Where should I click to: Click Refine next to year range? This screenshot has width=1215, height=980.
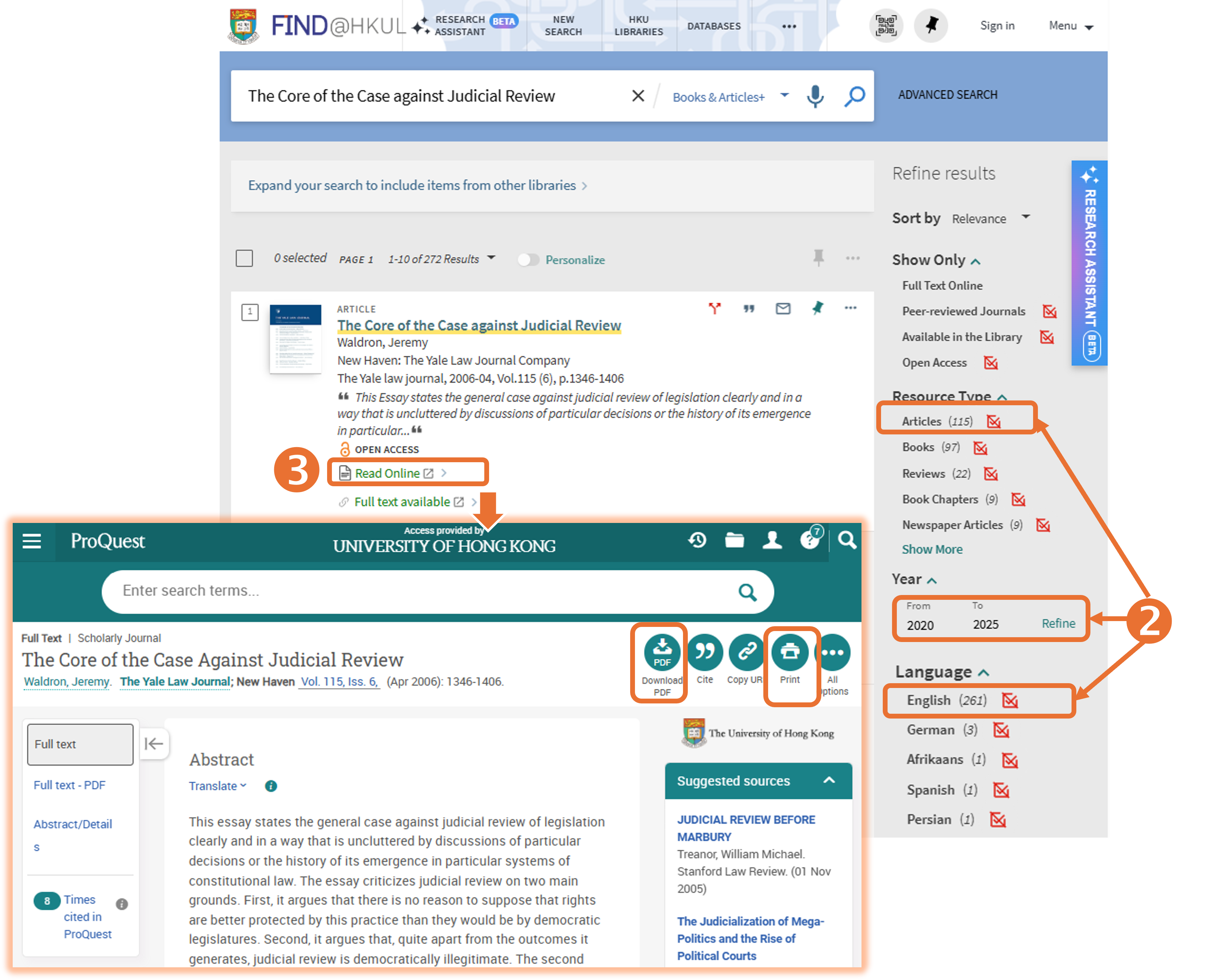click(1058, 623)
